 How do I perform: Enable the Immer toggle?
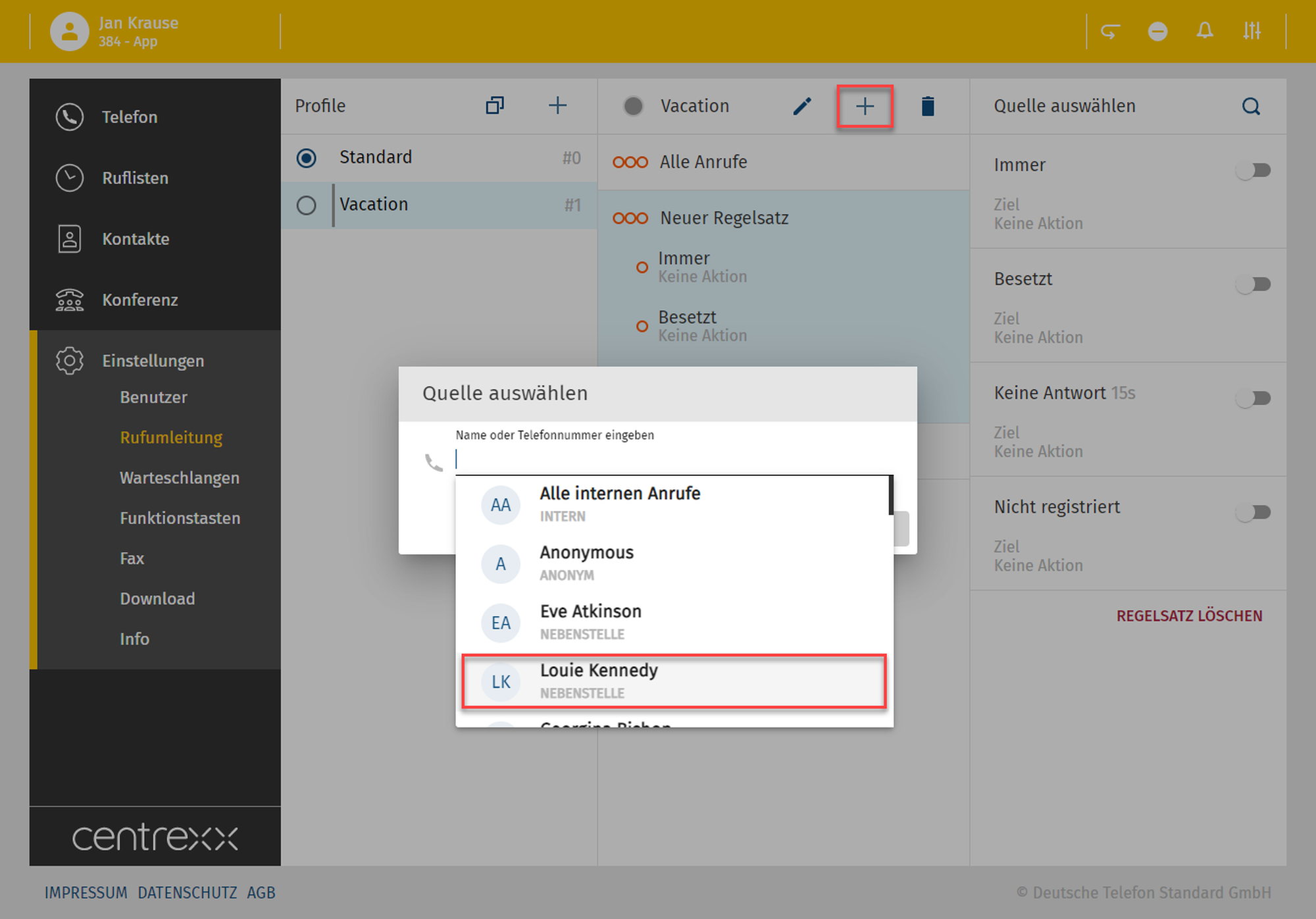coord(1253,171)
